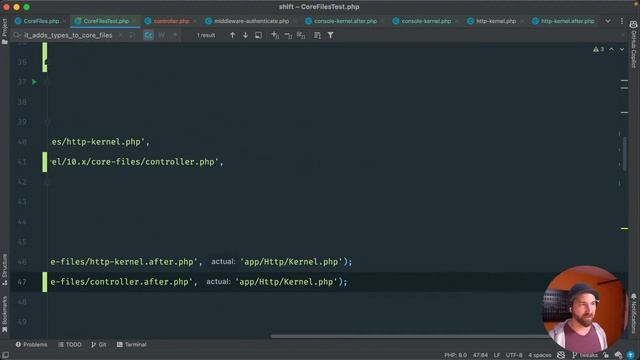Toggle Words (W) option in search bar
This screenshot has height=360, width=640.
click(x=162, y=36)
